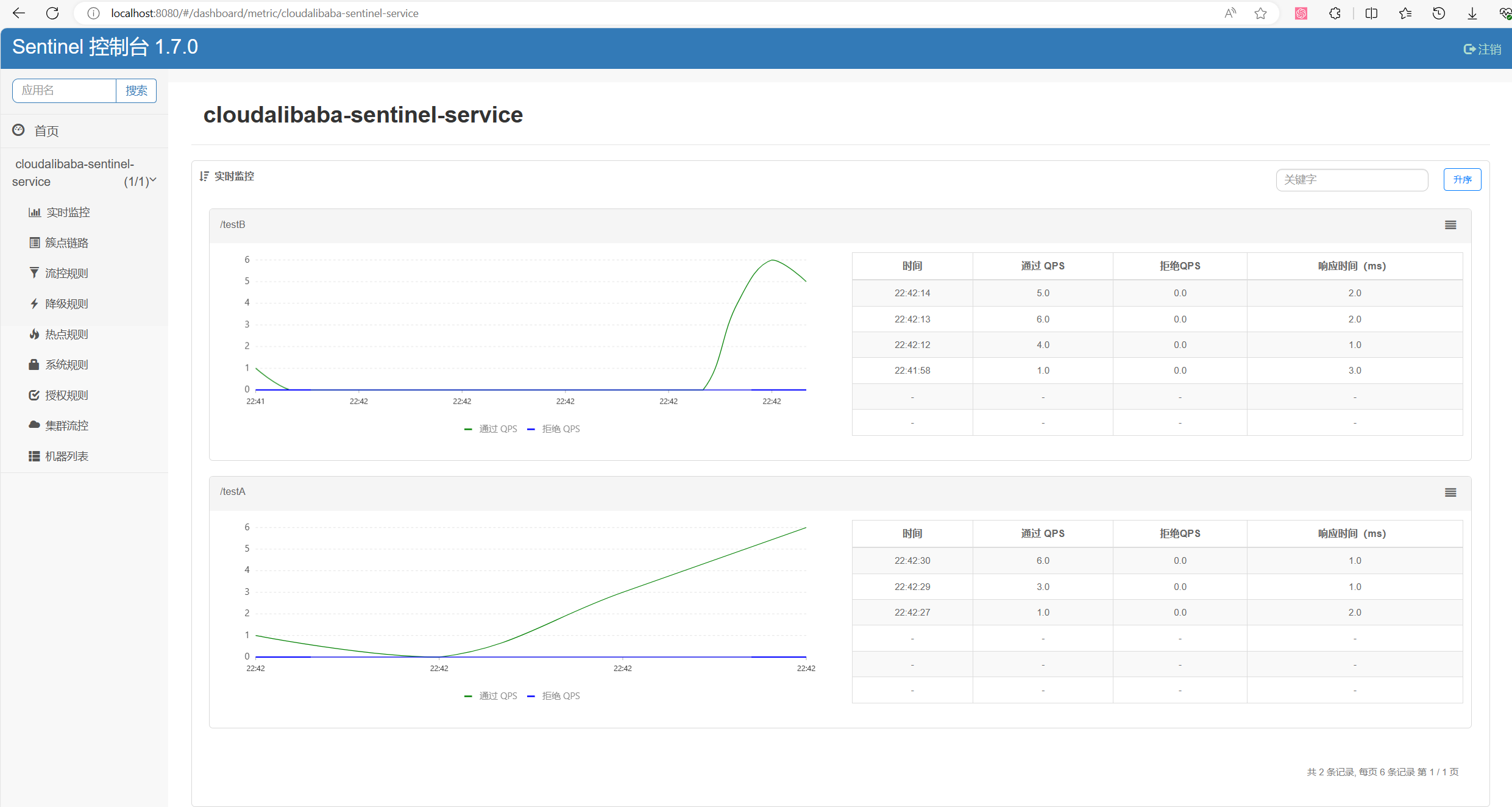Screen dimensions: 1512x807
Task: Click the /testA resource title
Action: 233,492
